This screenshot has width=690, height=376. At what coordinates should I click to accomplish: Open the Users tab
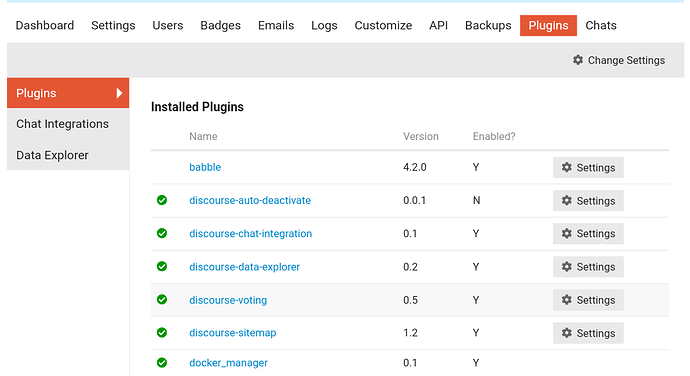tap(168, 26)
